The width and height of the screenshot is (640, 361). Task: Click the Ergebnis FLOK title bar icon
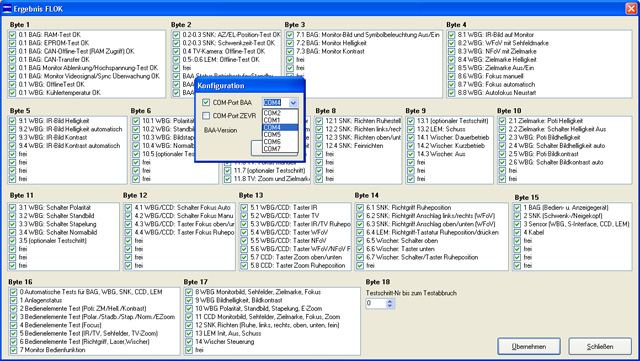(7, 9)
